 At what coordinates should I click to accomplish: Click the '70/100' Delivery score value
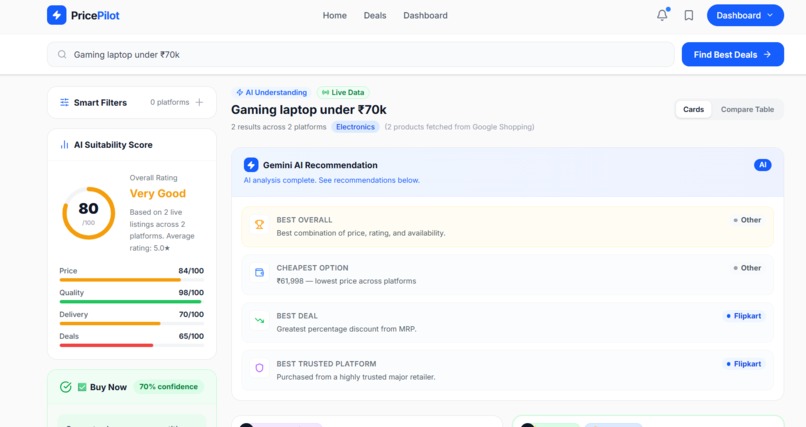click(191, 314)
